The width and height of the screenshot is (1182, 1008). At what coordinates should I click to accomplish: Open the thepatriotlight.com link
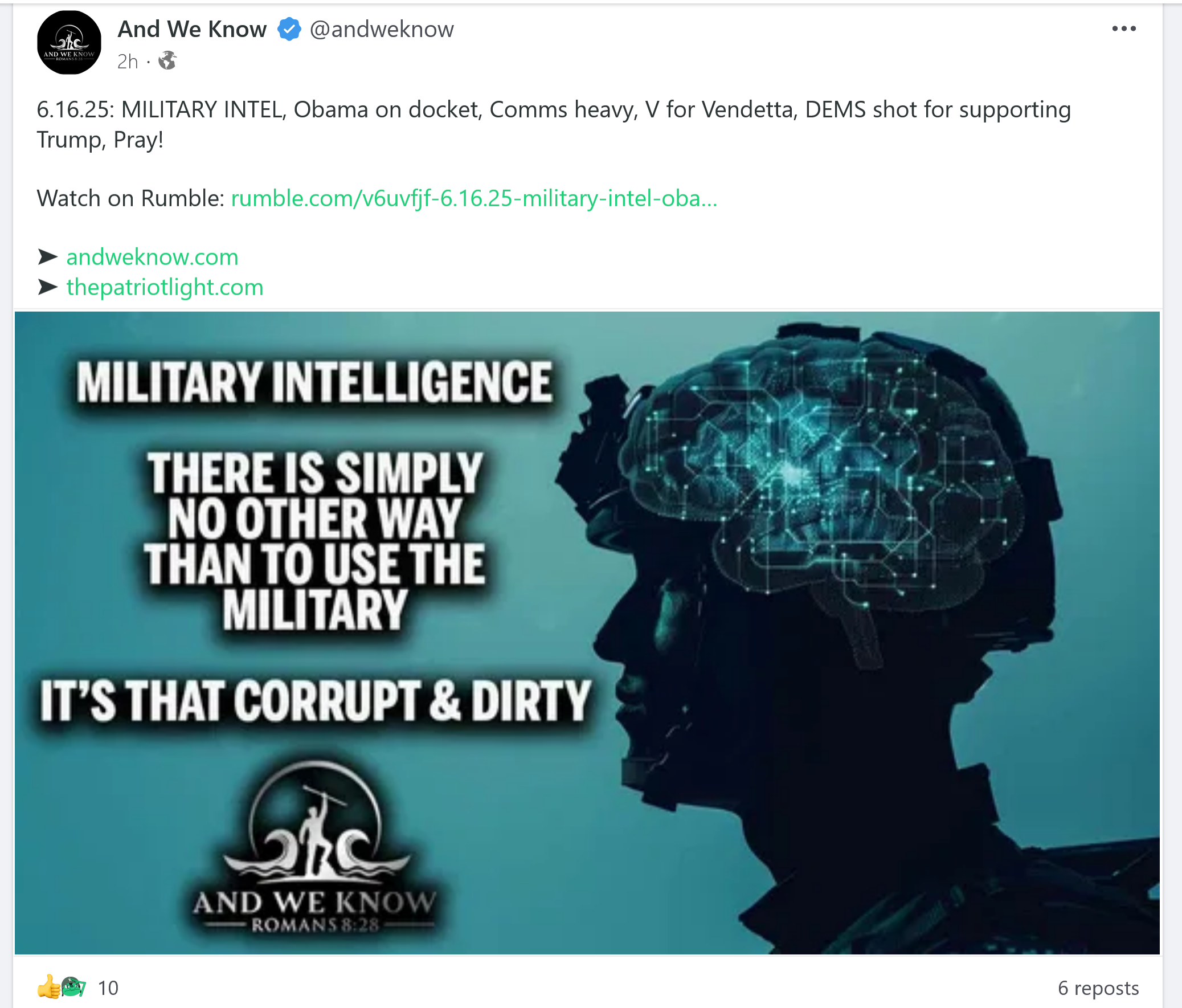(165, 288)
